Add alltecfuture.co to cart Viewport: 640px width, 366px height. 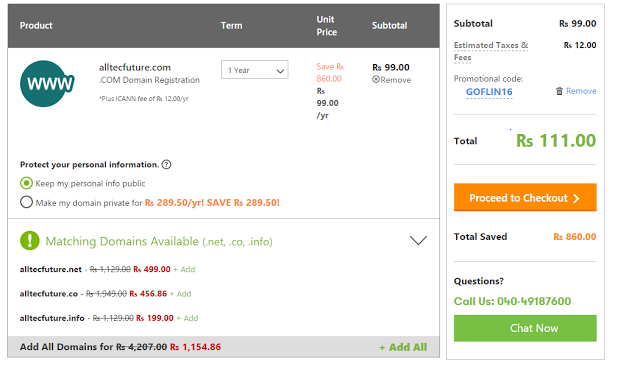point(180,294)
